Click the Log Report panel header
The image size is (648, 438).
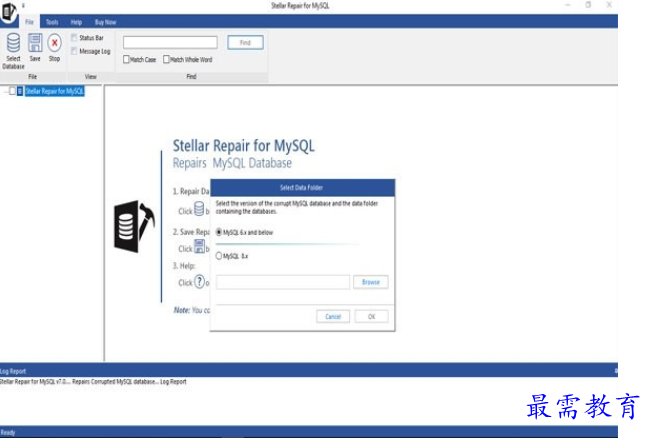[x=309, y=371]
